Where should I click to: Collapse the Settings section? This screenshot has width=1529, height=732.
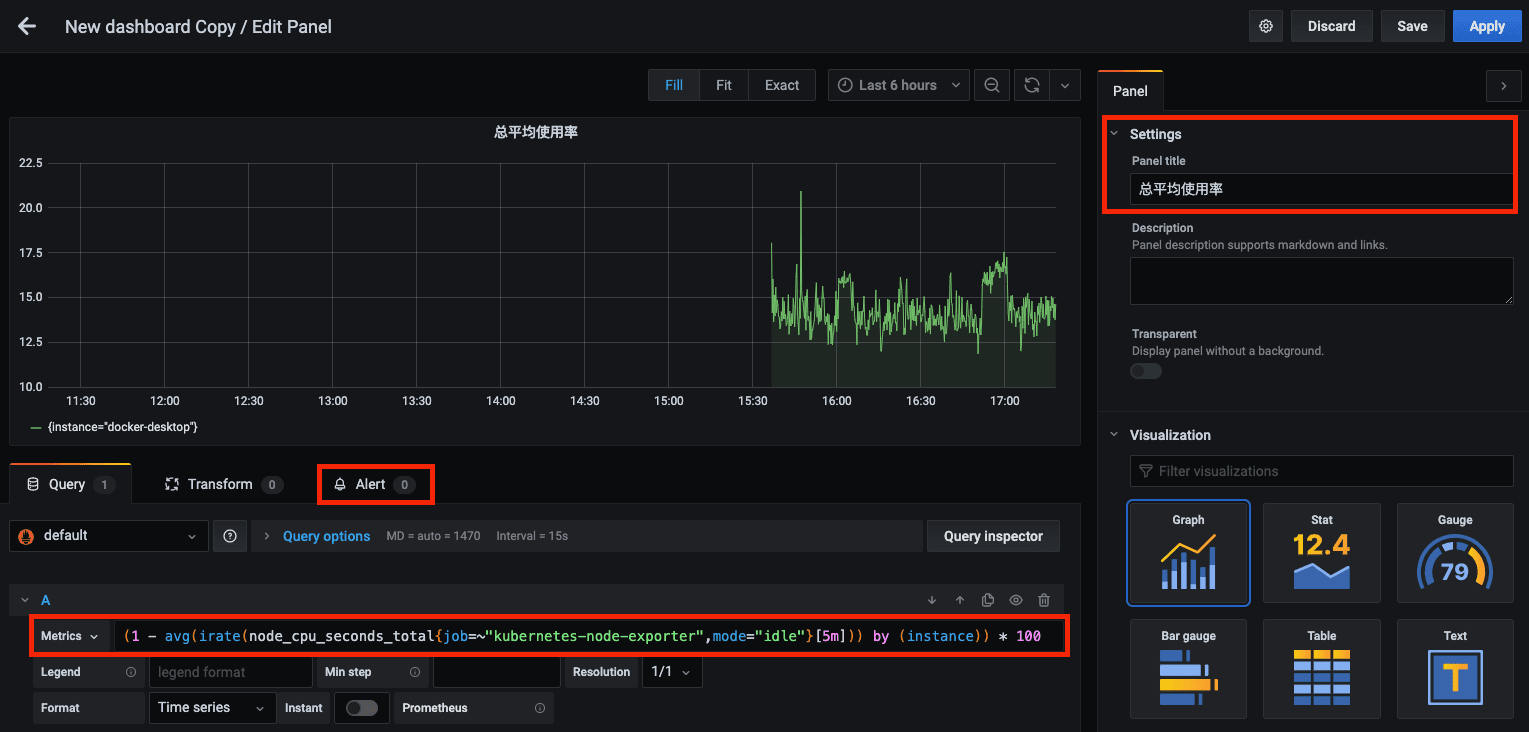click(x=1114, y=134)
